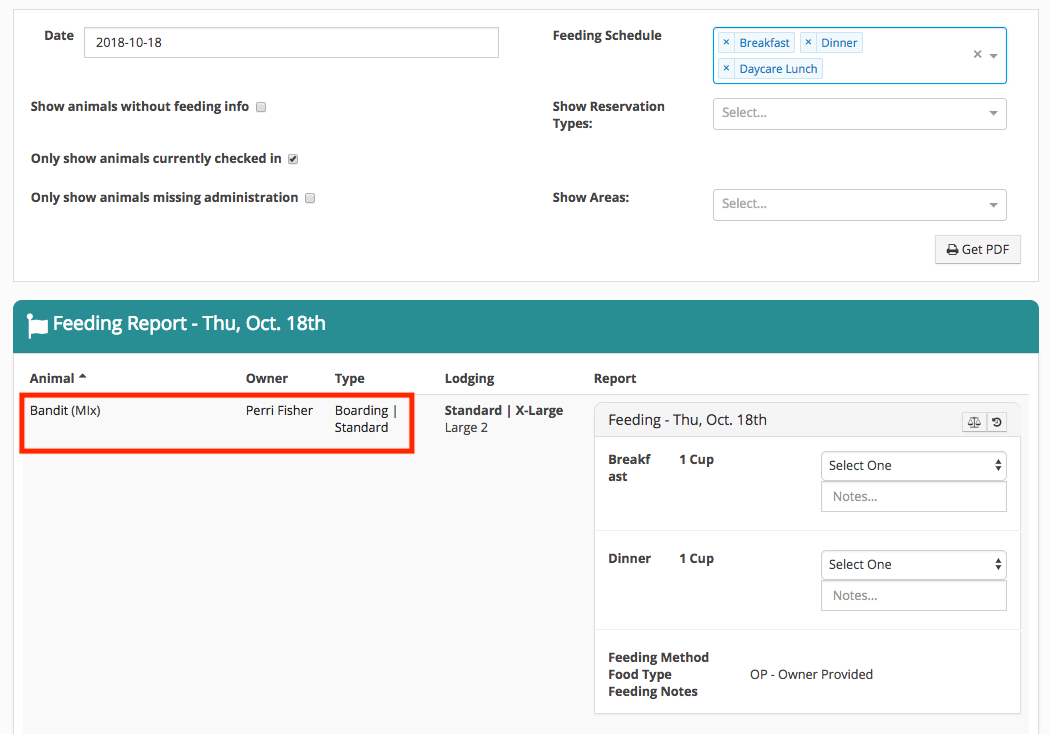Click Feeding - Thu, Oct. 18th panel title
Screen dimensions: 1049x734
pos(687,420)
